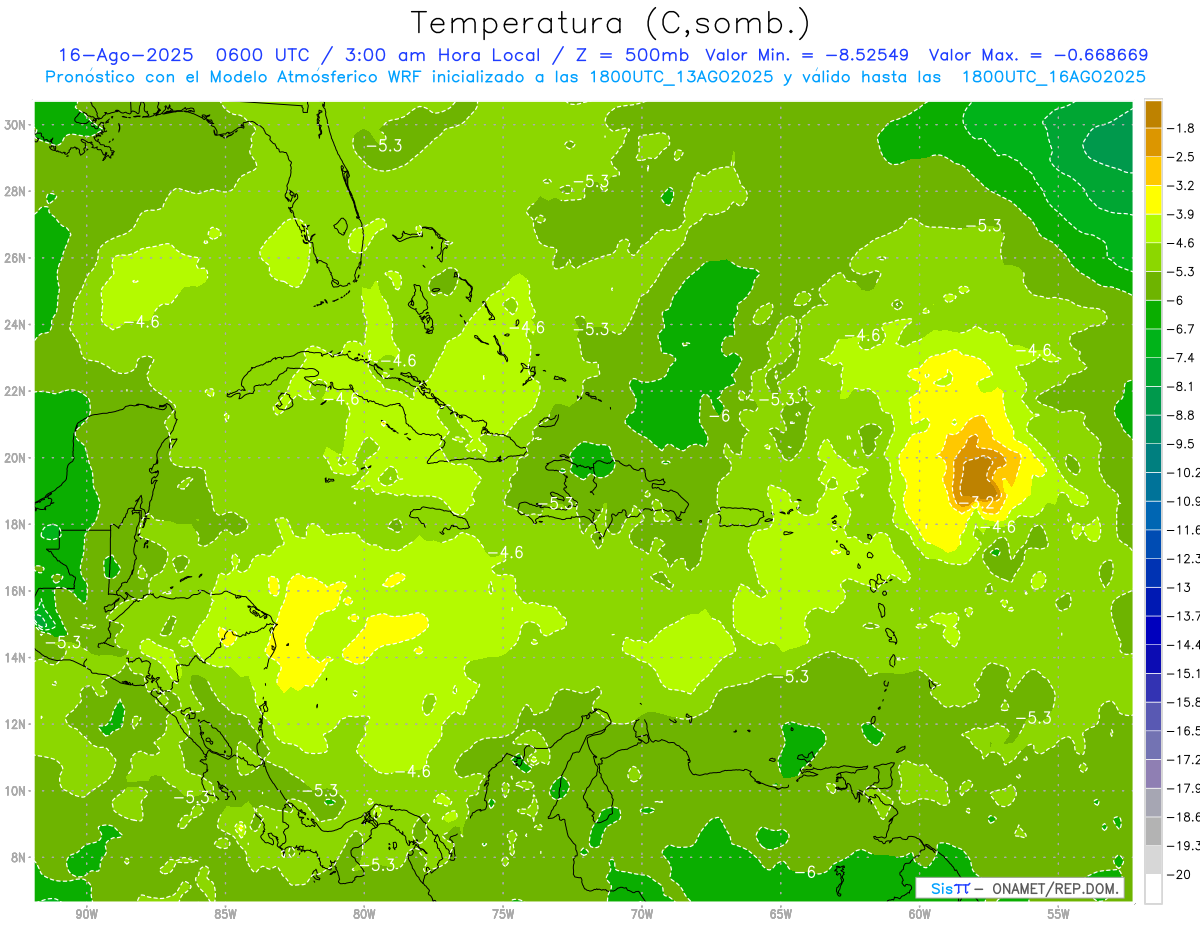Click the '-6.7' color scale label
1200x927 pixels.
[x=1182, y=329]
